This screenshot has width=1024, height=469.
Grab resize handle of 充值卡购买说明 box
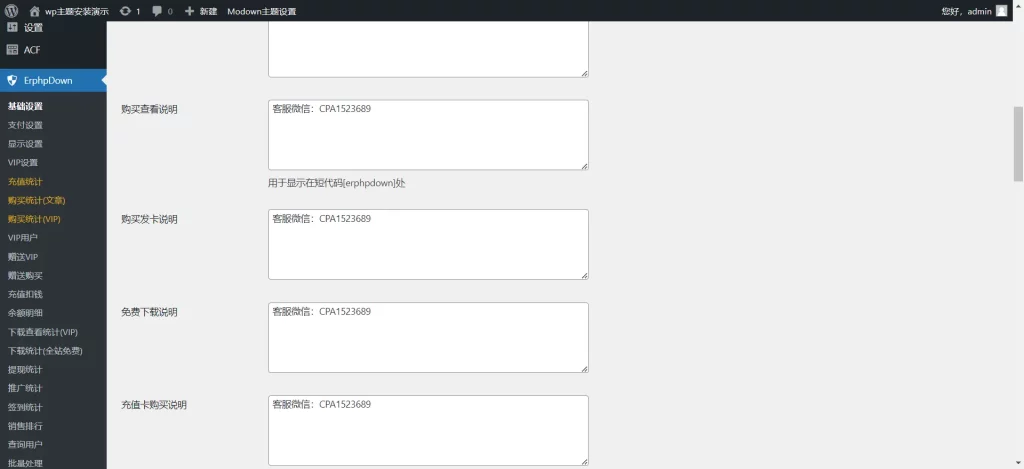(584, 461)
